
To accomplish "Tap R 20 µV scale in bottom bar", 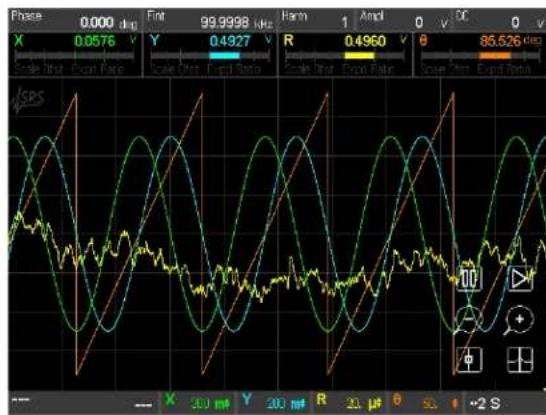I will click(x=350, y=403).
